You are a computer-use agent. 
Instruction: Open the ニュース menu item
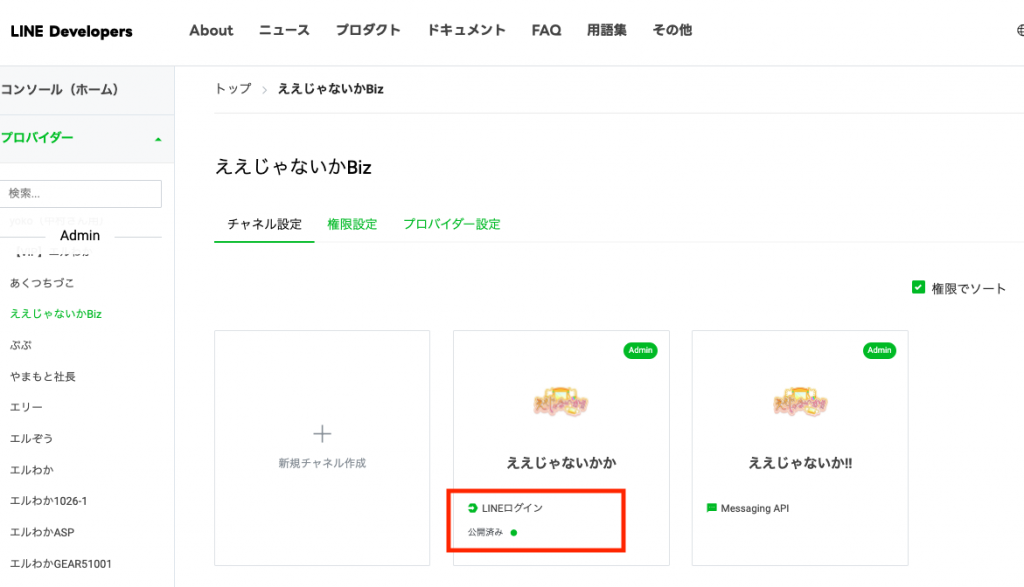tap(284, 31)
